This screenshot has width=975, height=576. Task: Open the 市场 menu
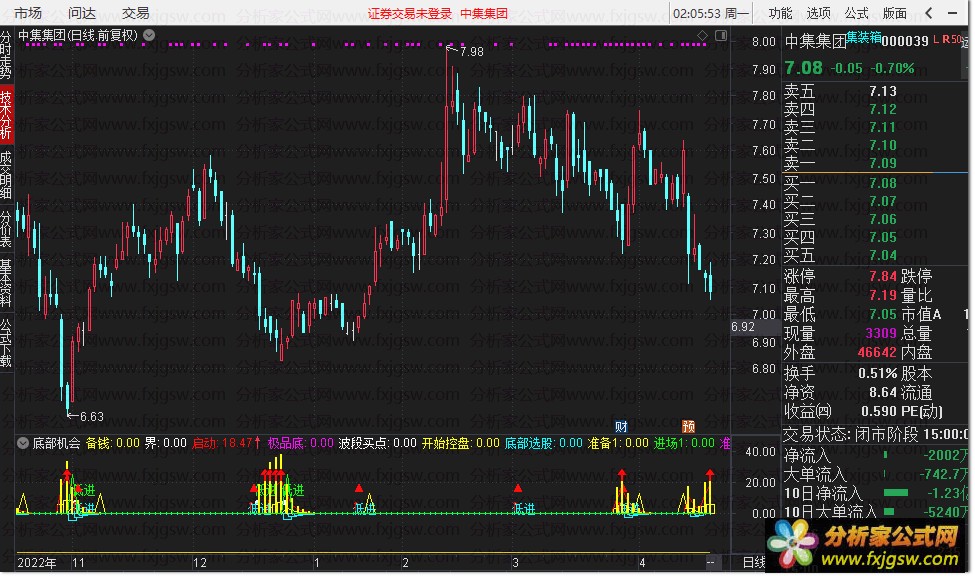[x=27, y=12]
